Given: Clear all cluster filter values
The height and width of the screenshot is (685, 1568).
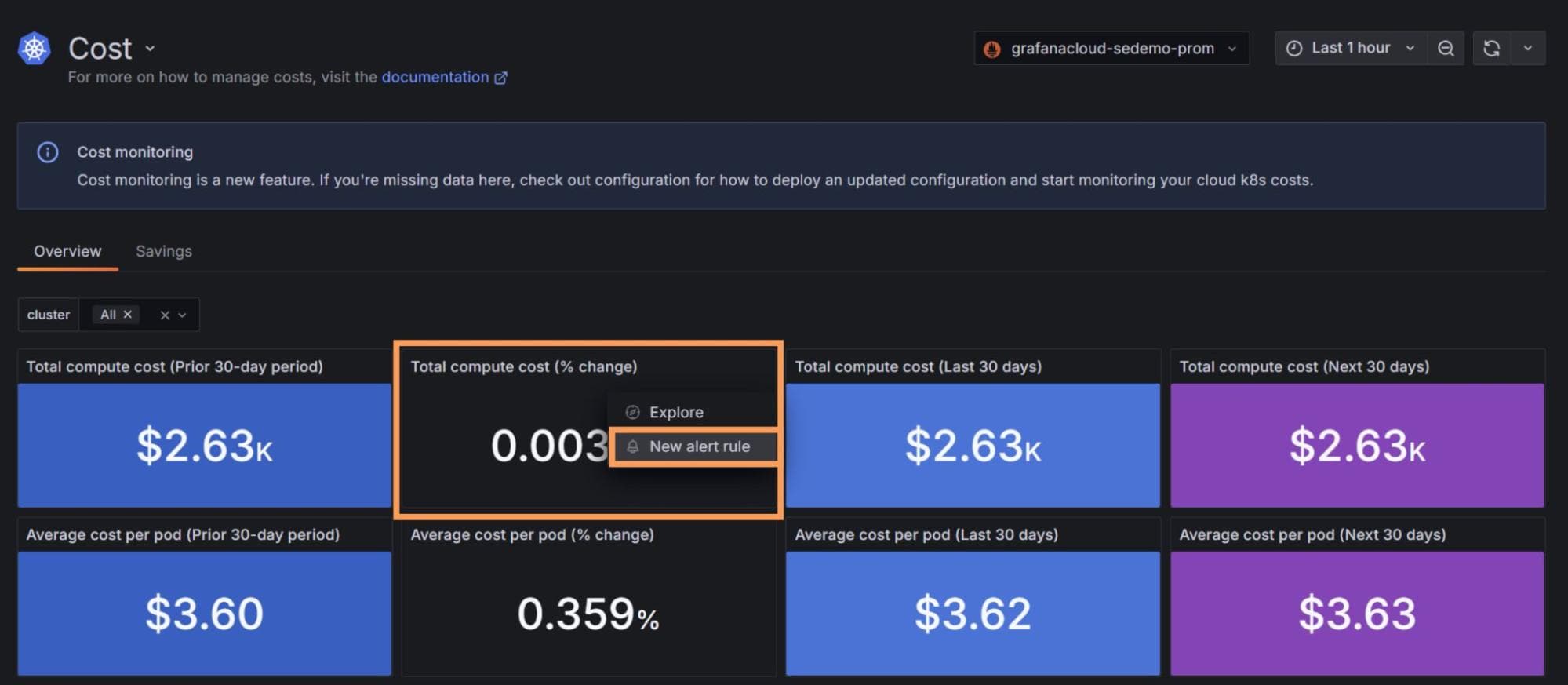Looking at the screenshot, I should click(165, 315).
